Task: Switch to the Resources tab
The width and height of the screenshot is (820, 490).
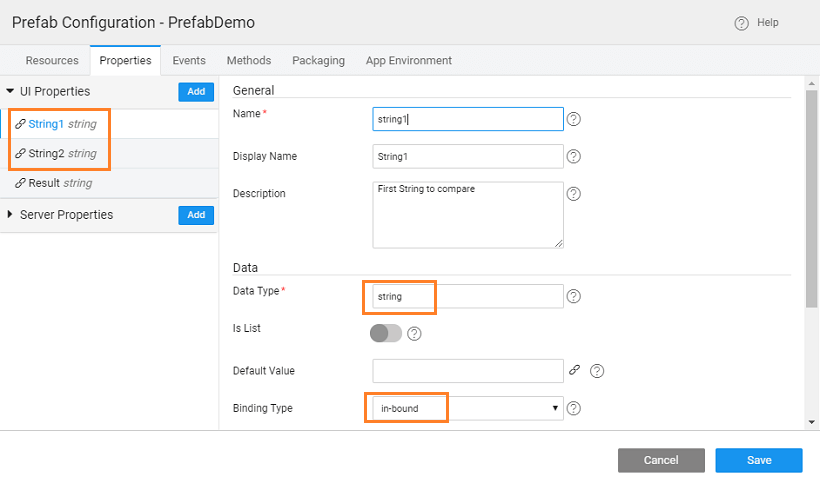Action: coord(52,60)
